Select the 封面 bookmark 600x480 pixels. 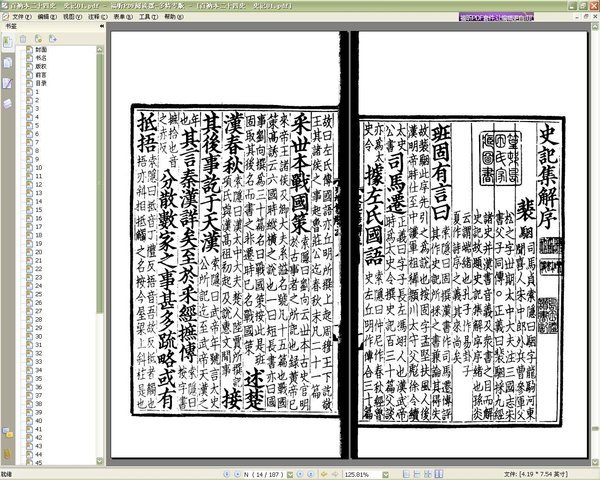click(x=41, y=50)
